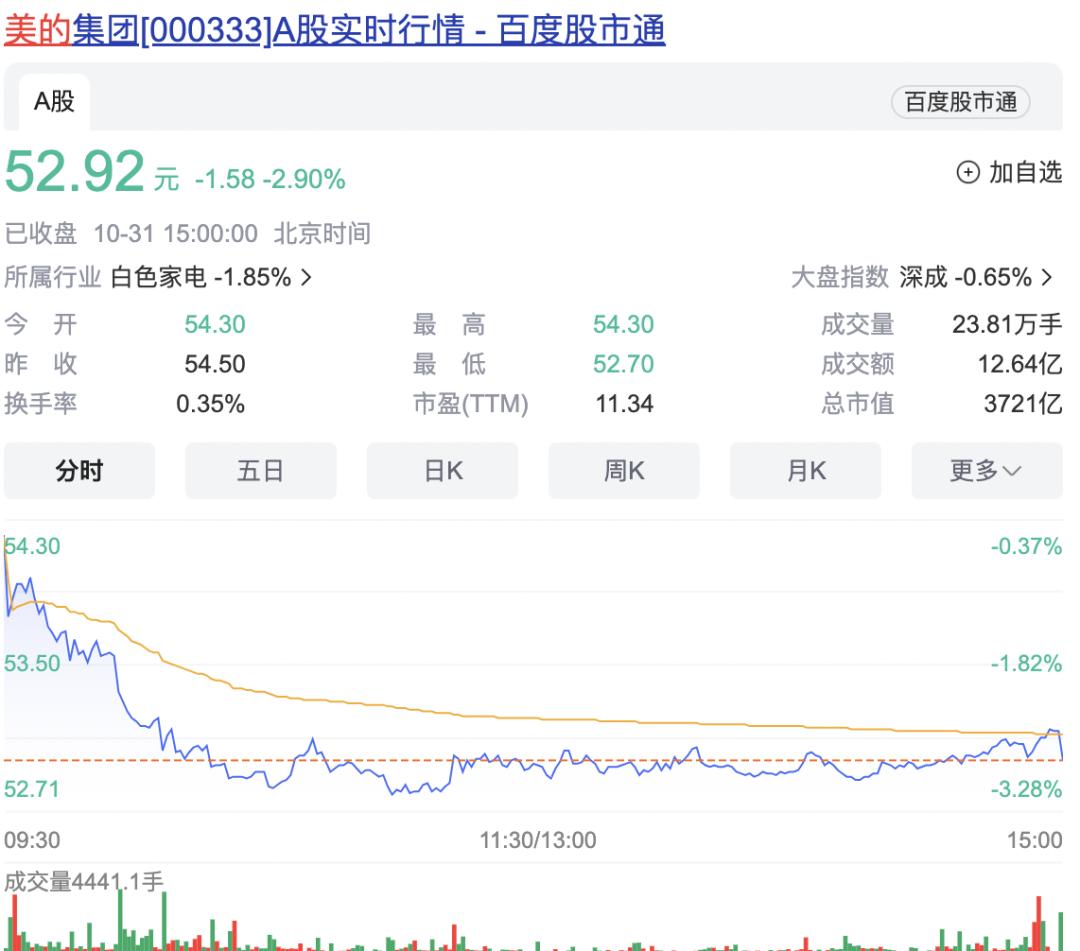Click the 百度股市通 button
The image size is (1080, 951).
coord(960,102)
